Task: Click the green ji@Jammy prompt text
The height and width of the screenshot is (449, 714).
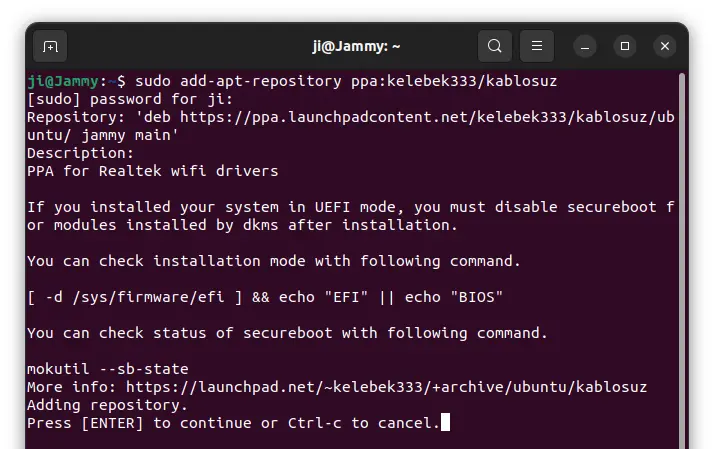Action: coord(64,80)
